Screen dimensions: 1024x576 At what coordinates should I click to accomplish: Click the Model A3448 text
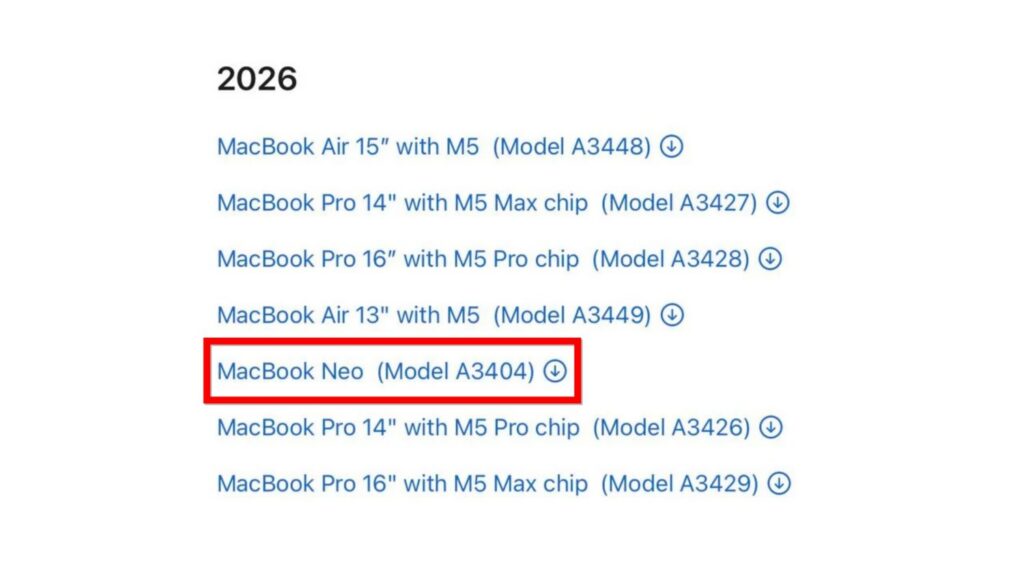[574, 146]
